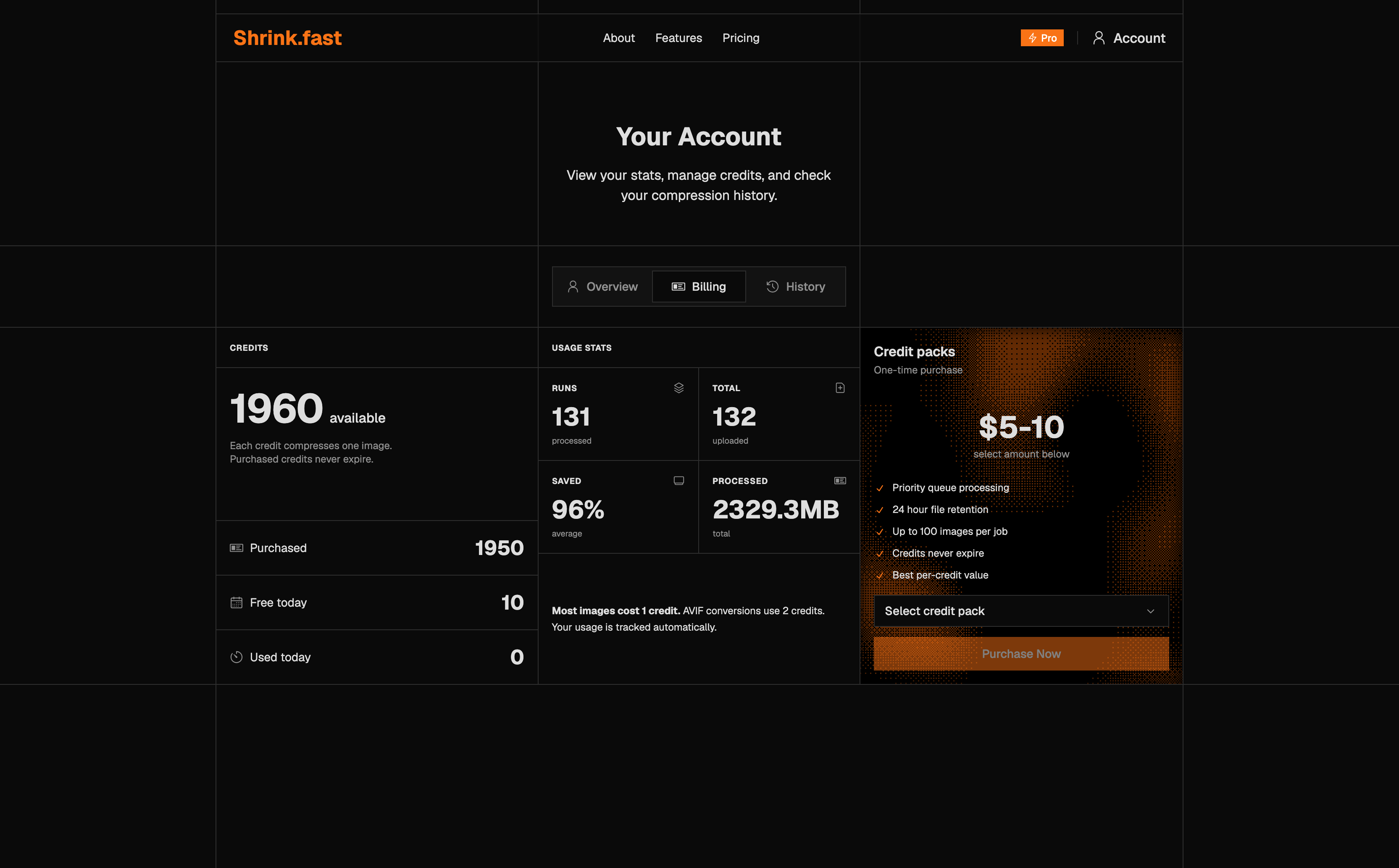
Task: Click checkmark beside Best per-credit value
Action: [x=879, y=575]
